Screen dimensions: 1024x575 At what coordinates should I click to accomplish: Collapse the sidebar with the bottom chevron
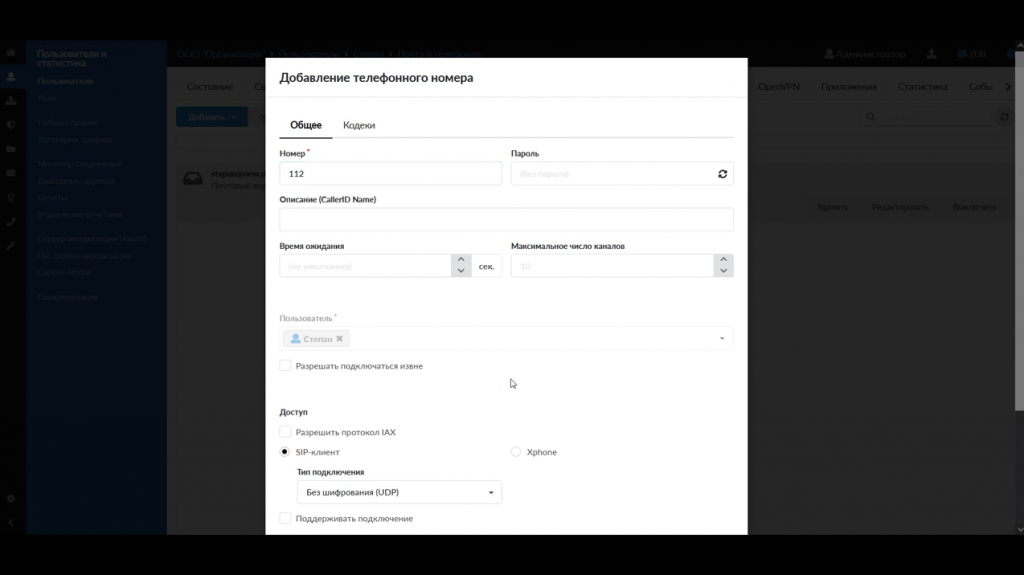click(11, 523)
